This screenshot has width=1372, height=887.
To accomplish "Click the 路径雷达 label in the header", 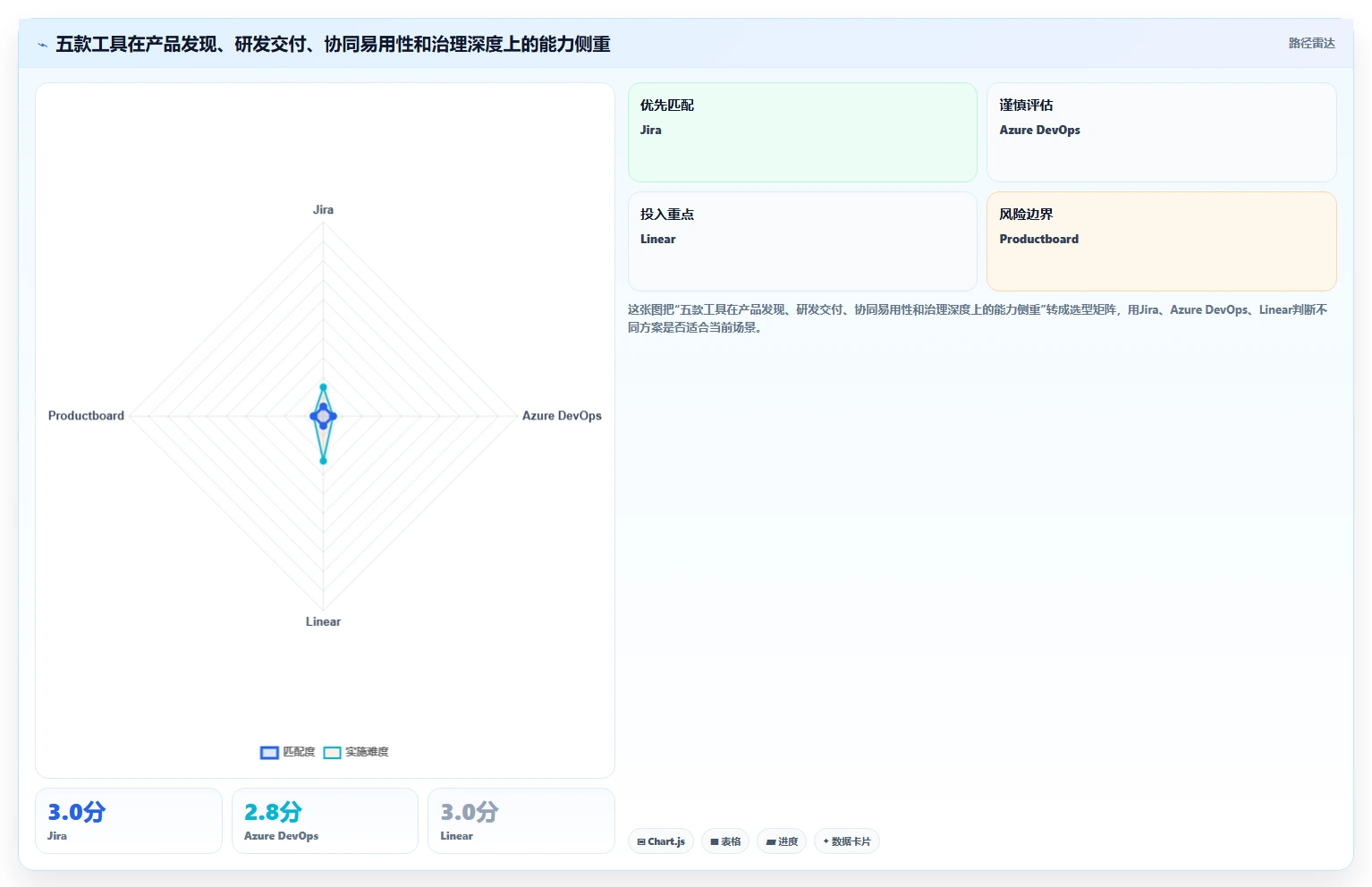I will (x=1311, y=43).
